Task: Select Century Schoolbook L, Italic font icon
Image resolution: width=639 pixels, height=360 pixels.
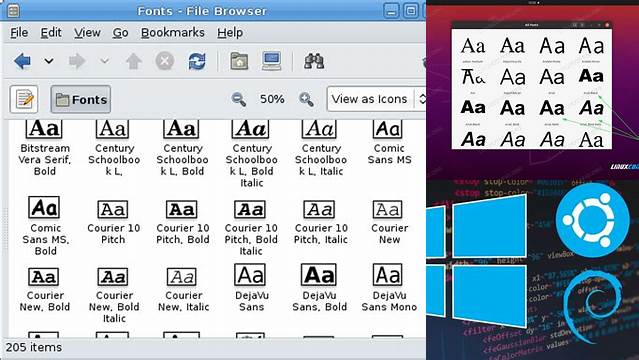Action: pyautogui.click(x=320, y=129)
